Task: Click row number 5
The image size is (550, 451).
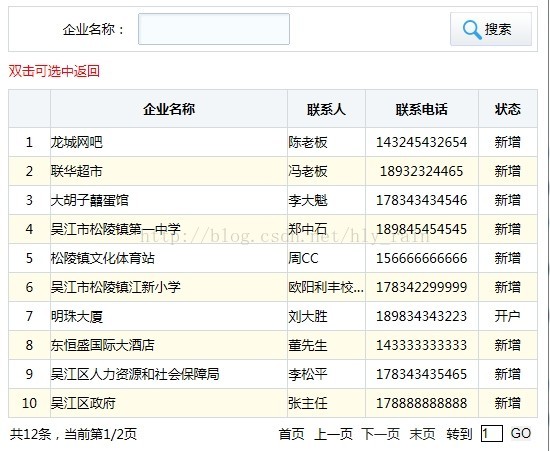Action: [29, 258]
